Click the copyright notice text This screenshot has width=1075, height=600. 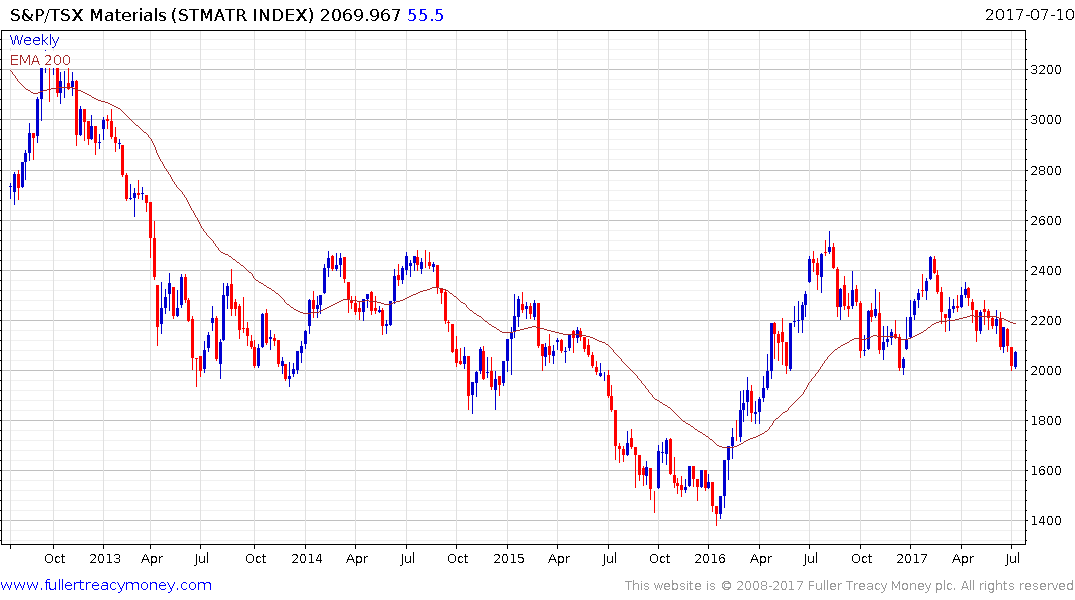point(849,586)
